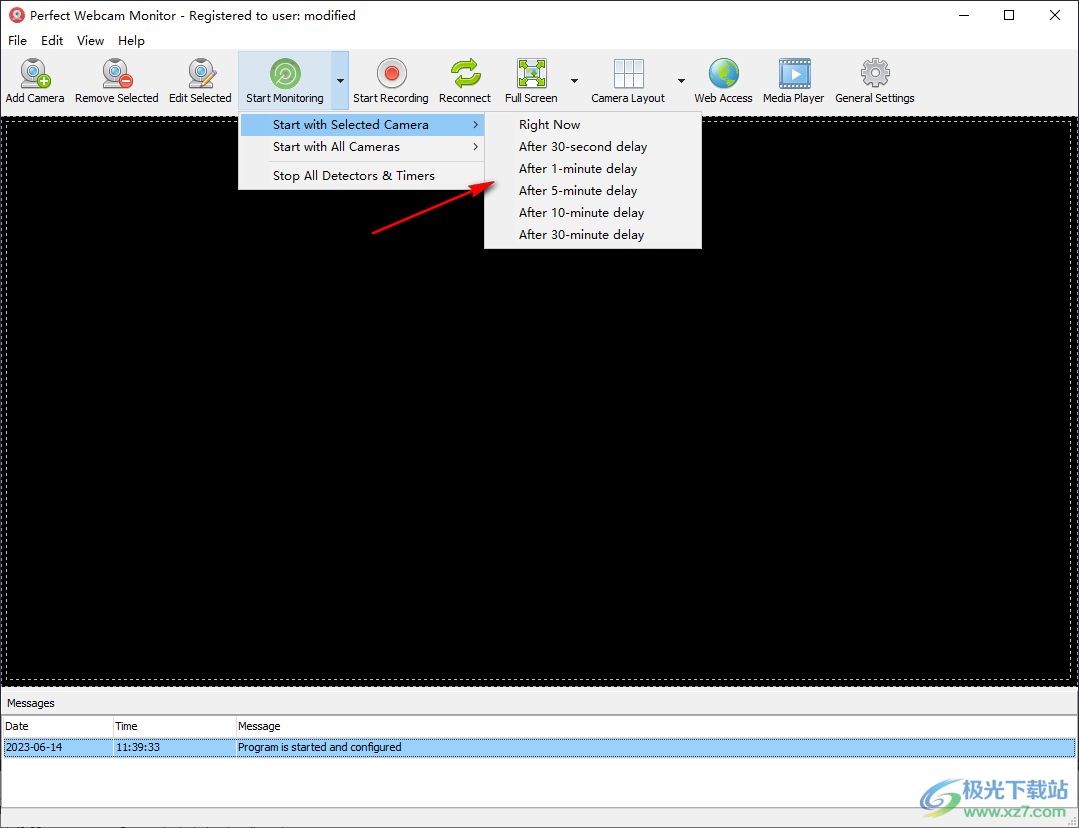The width and height of the screenshot is (1079, 828).
Task: Expand the Camera Layout dropdown arrow
Action: click(681, 81)
